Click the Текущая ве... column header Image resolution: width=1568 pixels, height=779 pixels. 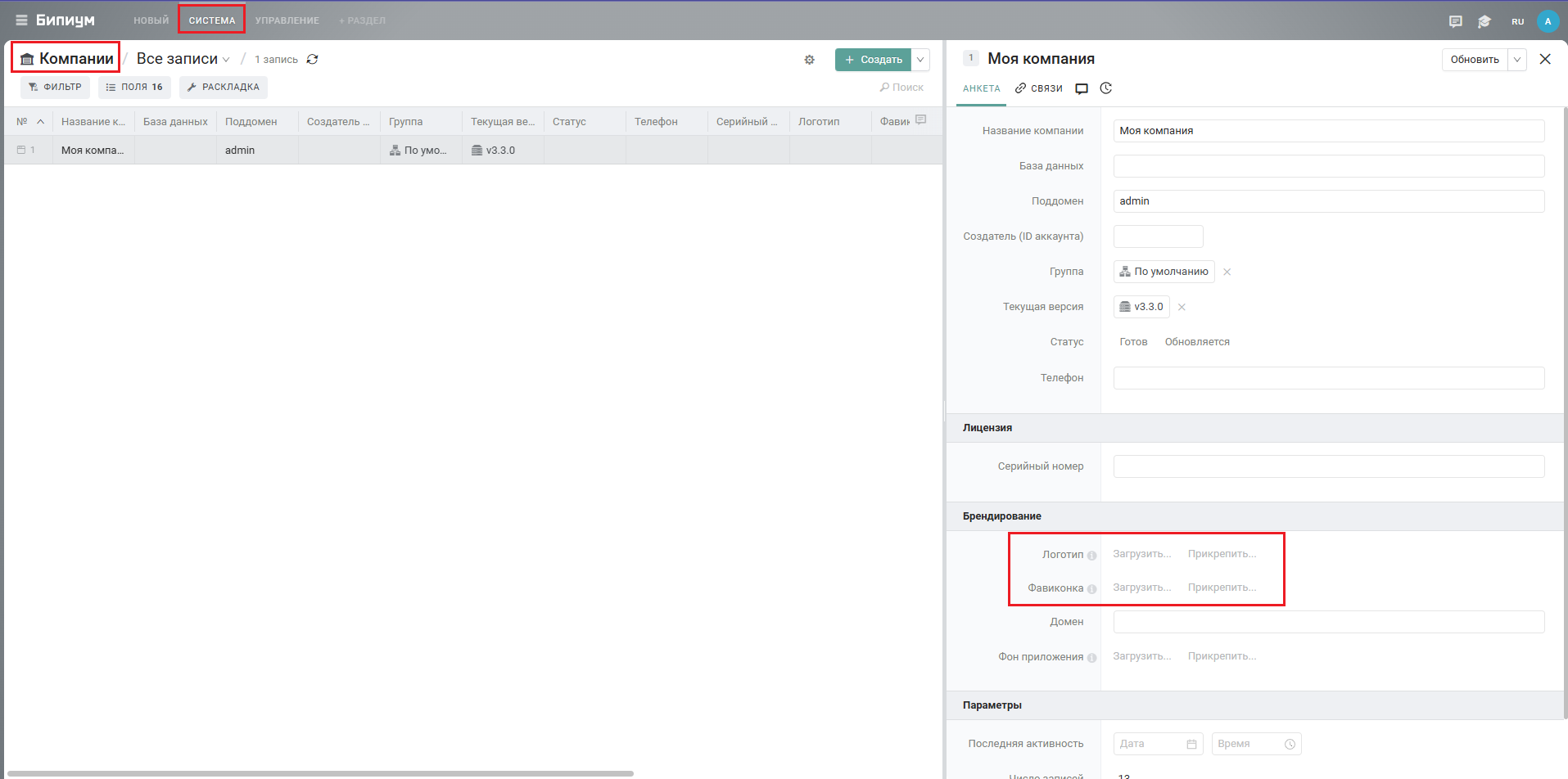tap(503, 121)
